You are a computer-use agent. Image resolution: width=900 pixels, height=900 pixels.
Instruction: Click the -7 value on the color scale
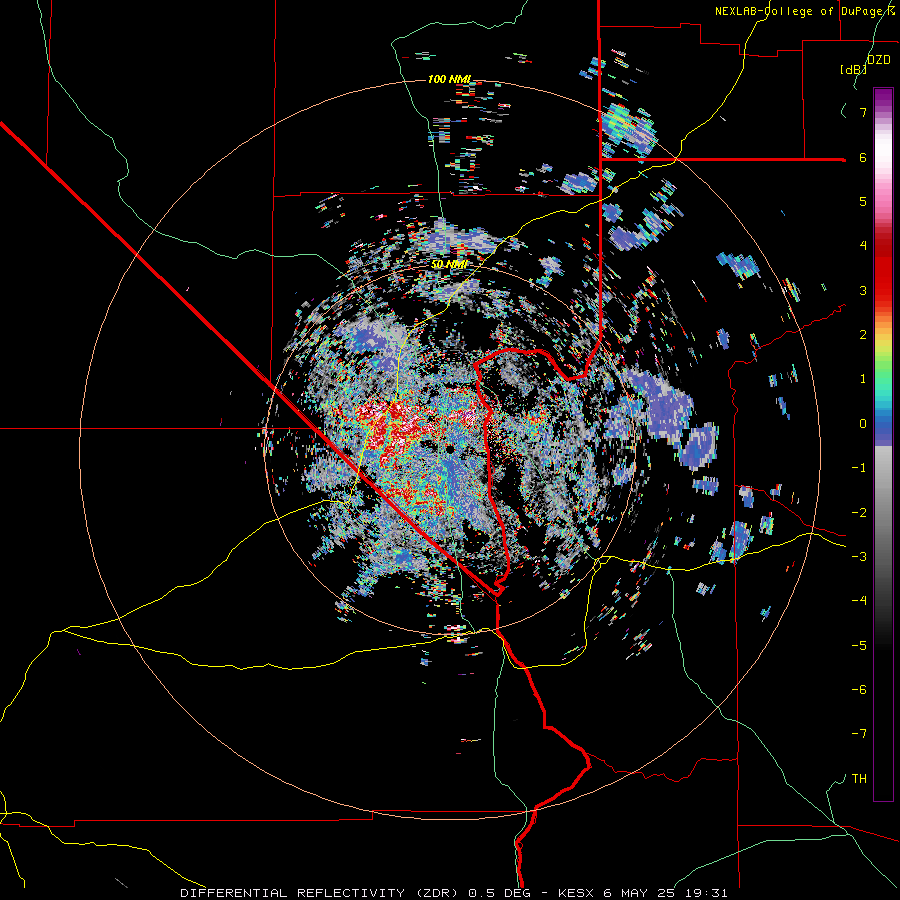[x=859, y=734]
